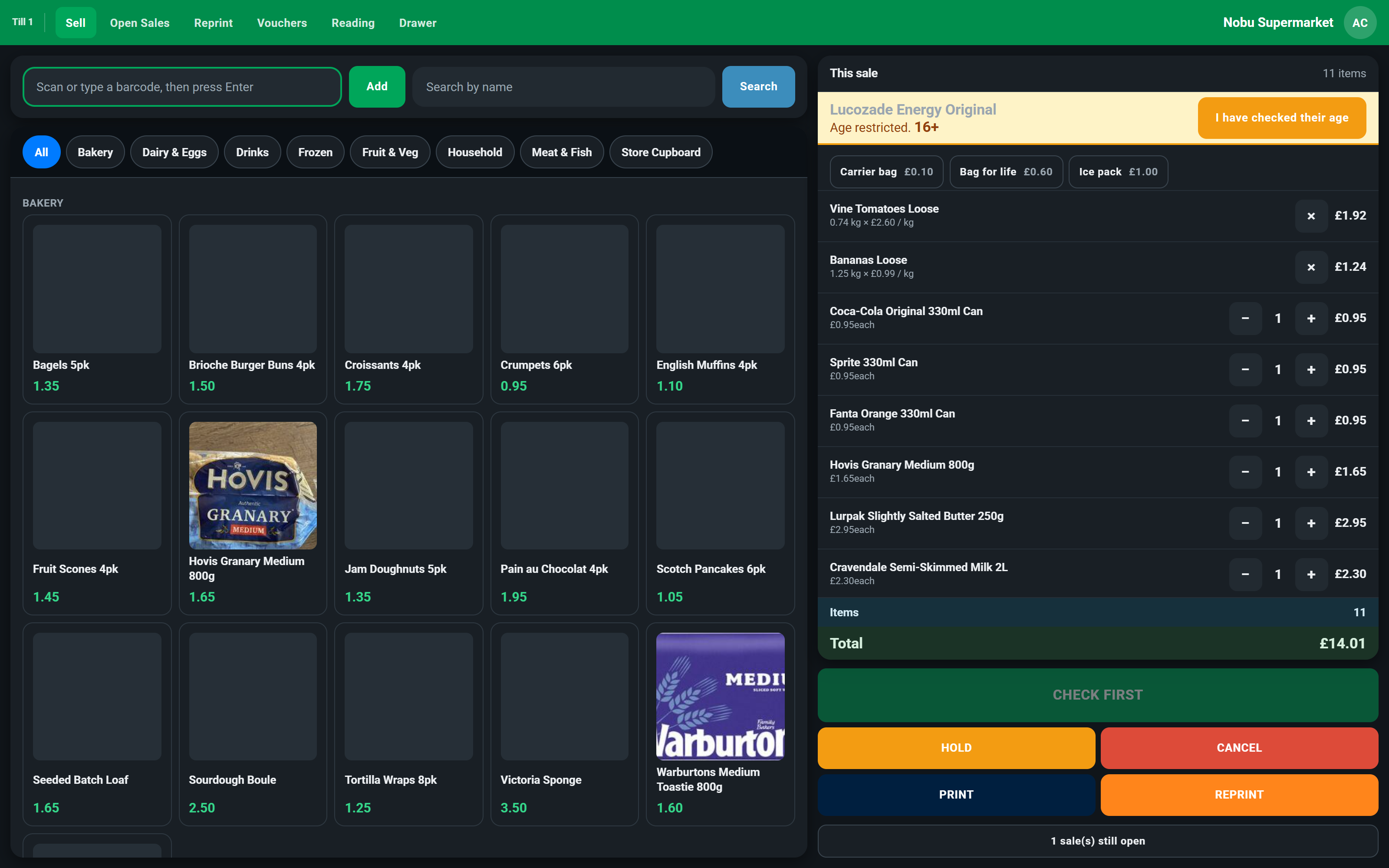The width and height of the screenshot is (1389, 868).
Task: Increase Hovis Granary Medium 800g quantity
Action: click(1310, 472)
